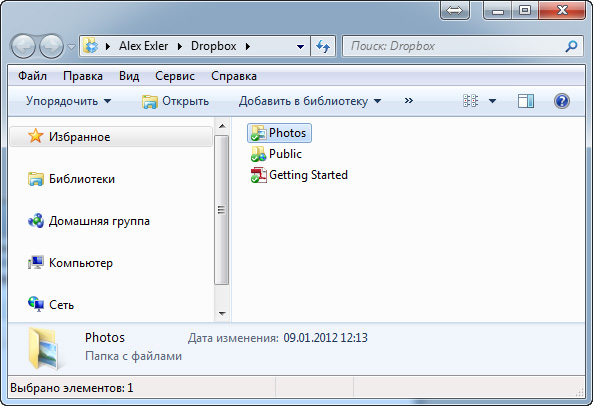Open the Файл menu
Viewport: 593px width, 406px height.
(x=33, y=76)
